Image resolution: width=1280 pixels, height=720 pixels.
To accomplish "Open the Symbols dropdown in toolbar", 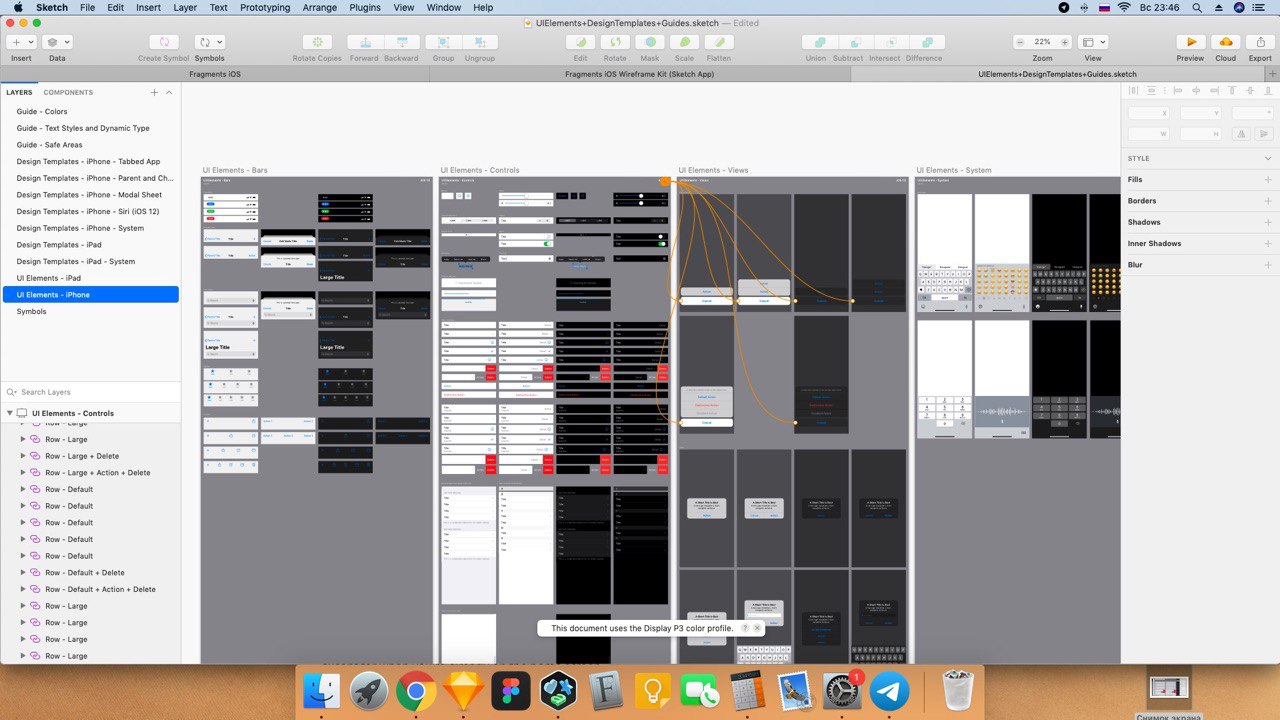I will coord(209,42).
